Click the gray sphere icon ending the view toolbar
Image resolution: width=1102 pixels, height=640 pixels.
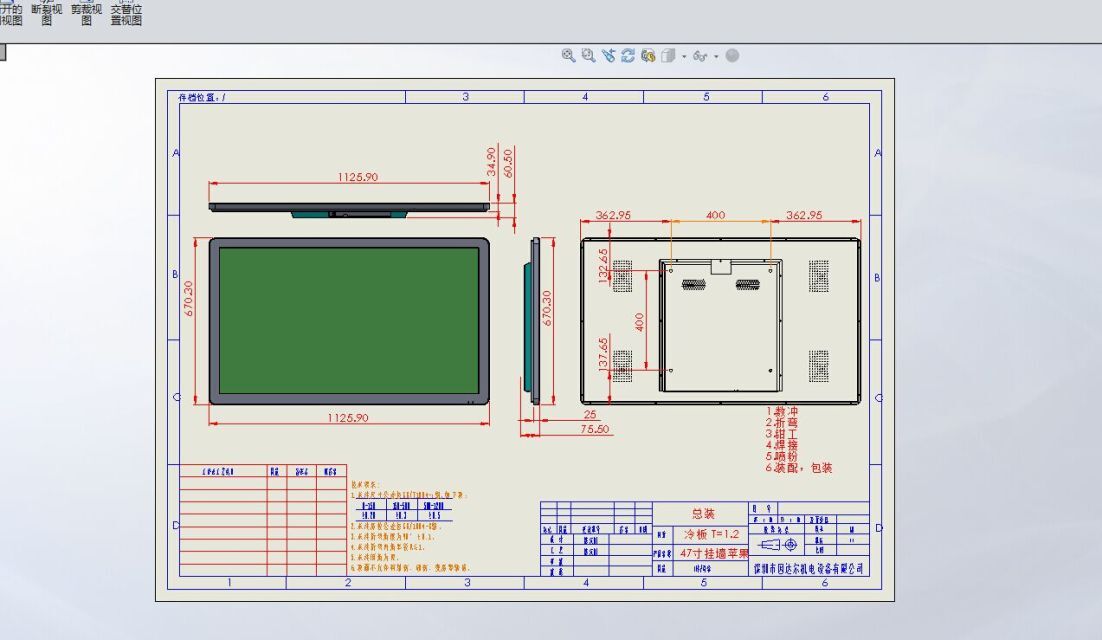point(732,56)
